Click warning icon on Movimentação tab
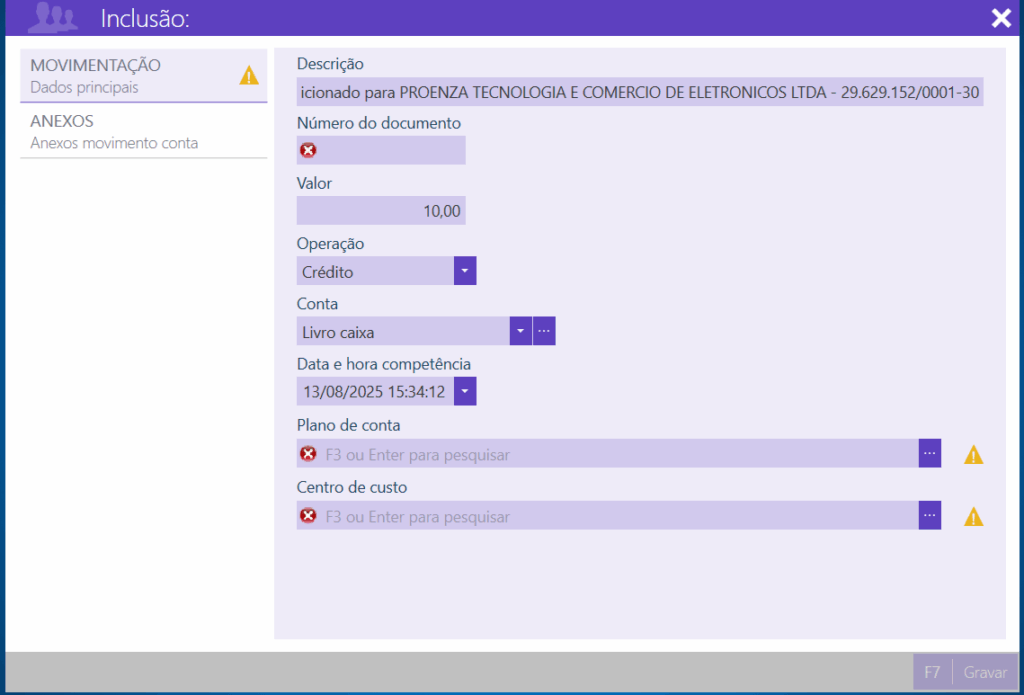The image size is (1024, 695). (x=249, y=75)
